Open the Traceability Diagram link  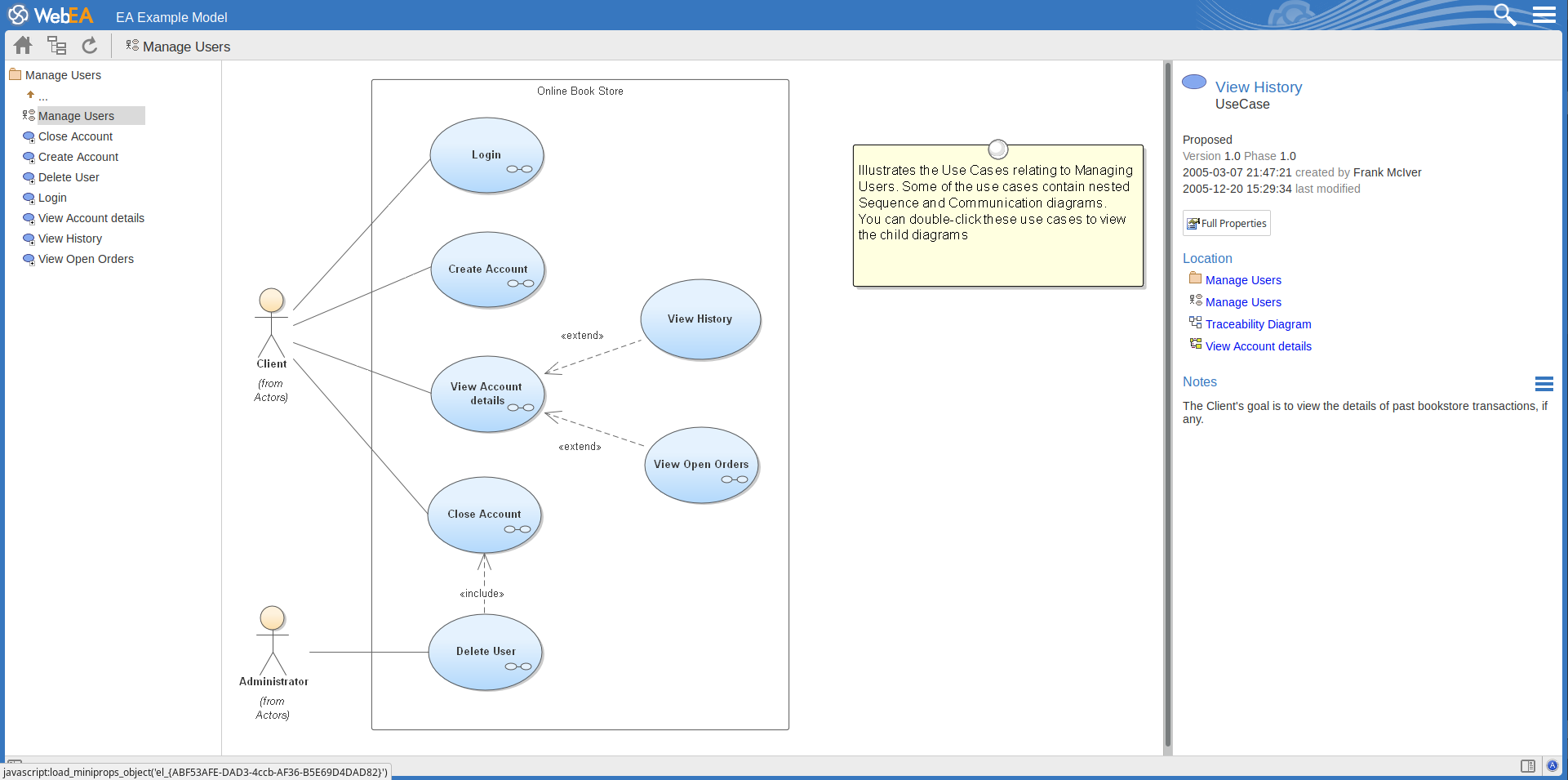[x=1258, y=324]
